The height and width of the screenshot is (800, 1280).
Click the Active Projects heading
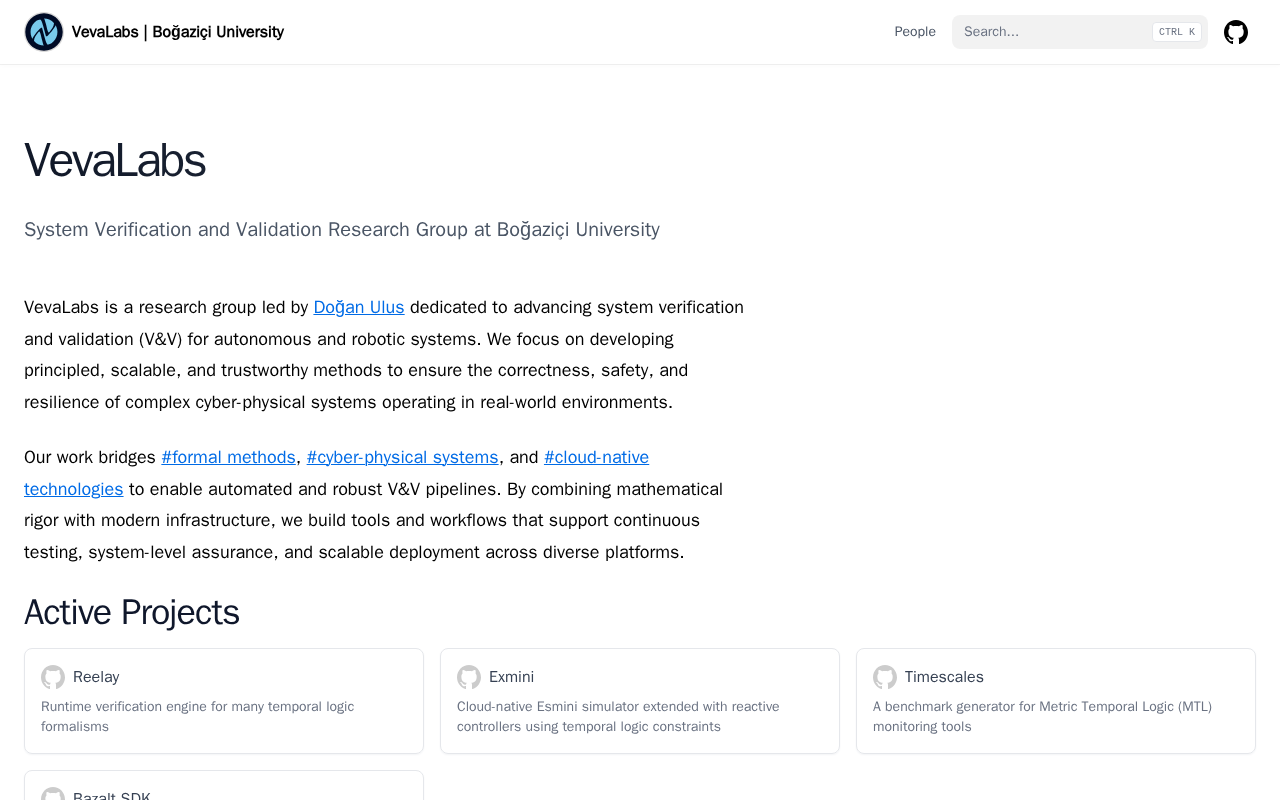(x=132, y=612)
